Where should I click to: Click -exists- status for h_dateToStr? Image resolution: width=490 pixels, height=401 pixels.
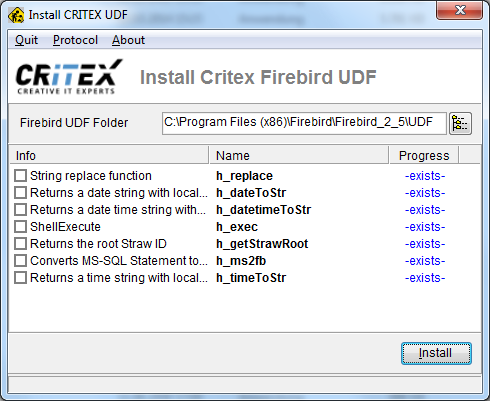(x=425, y=193)
